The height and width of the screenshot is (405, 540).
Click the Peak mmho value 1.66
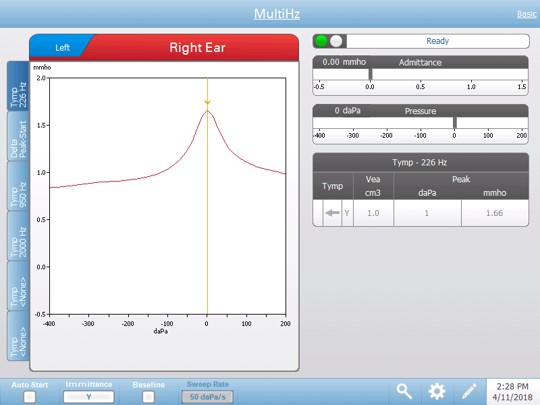[x=495, y=213]
